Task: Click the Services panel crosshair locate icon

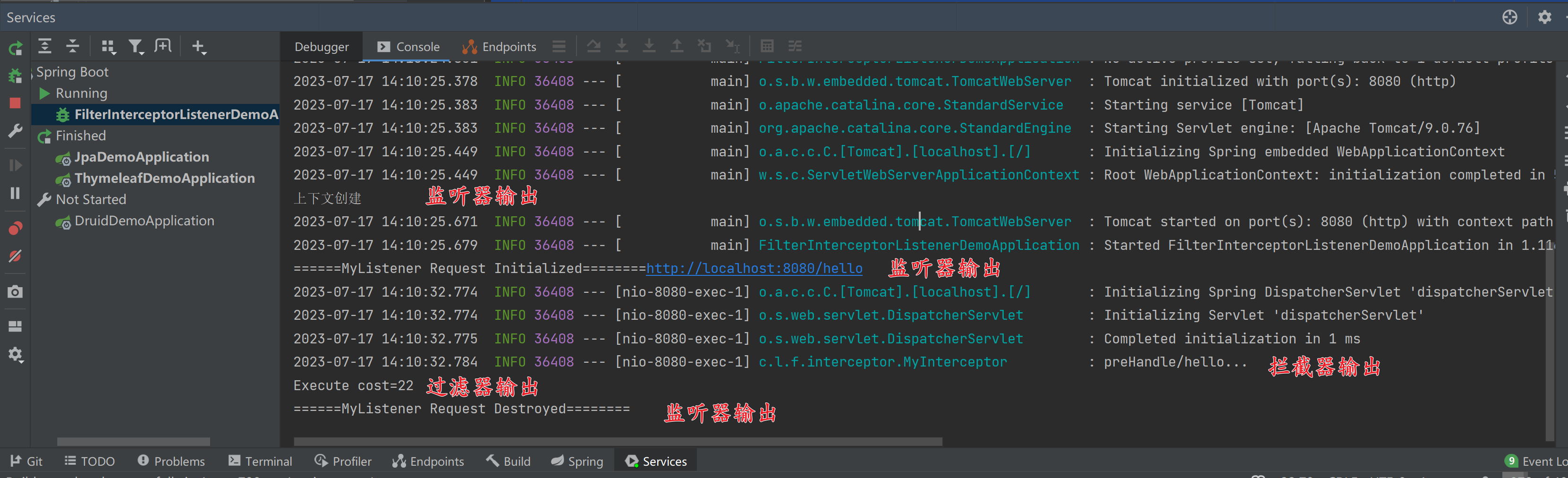Action: 1509,17
